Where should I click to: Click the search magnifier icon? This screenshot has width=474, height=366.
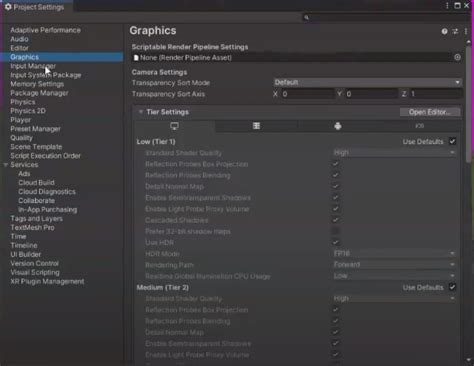(306, 17)
